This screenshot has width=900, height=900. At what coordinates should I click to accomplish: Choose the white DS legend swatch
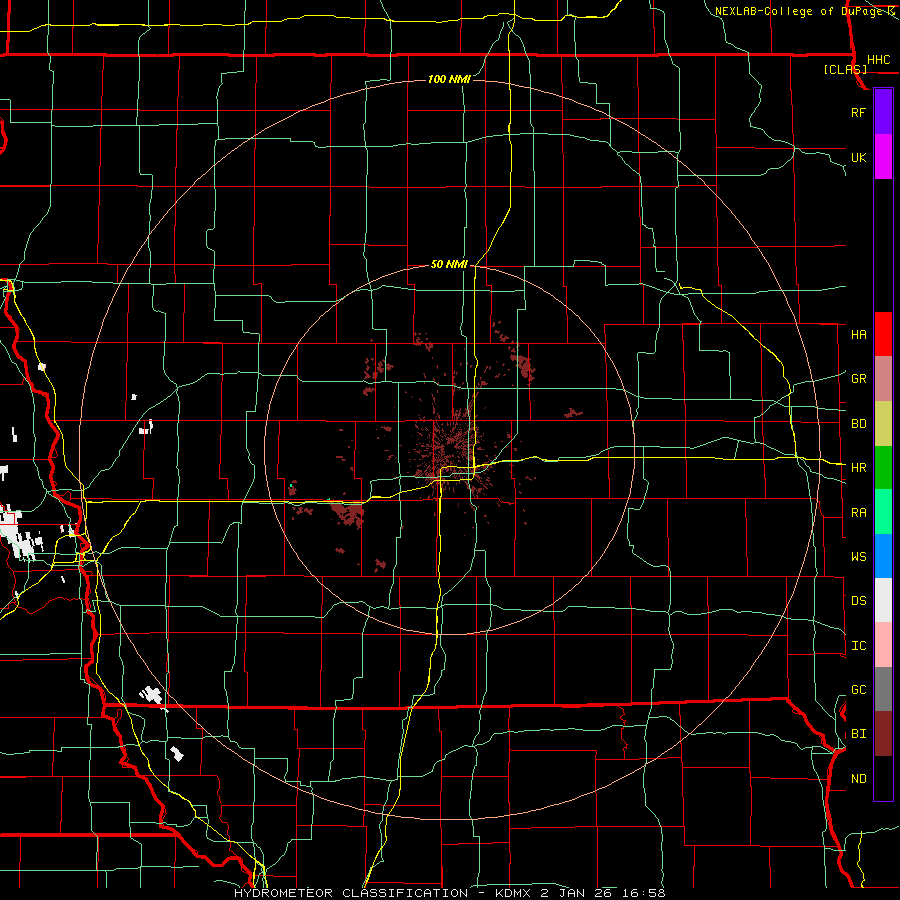coord(883,600)
